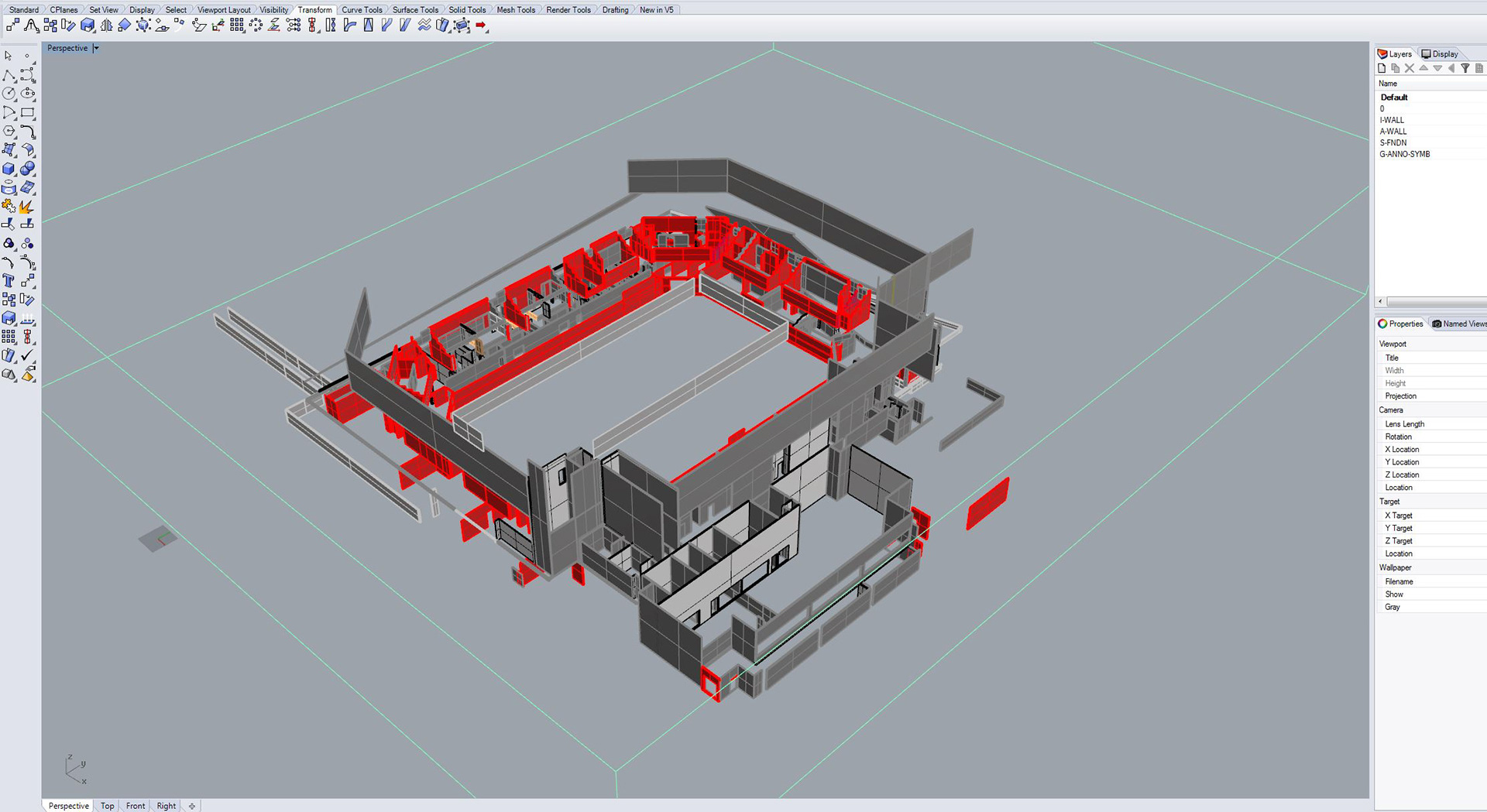
Task: Click the Wallpaper Gray property row
Action: 1430,608
